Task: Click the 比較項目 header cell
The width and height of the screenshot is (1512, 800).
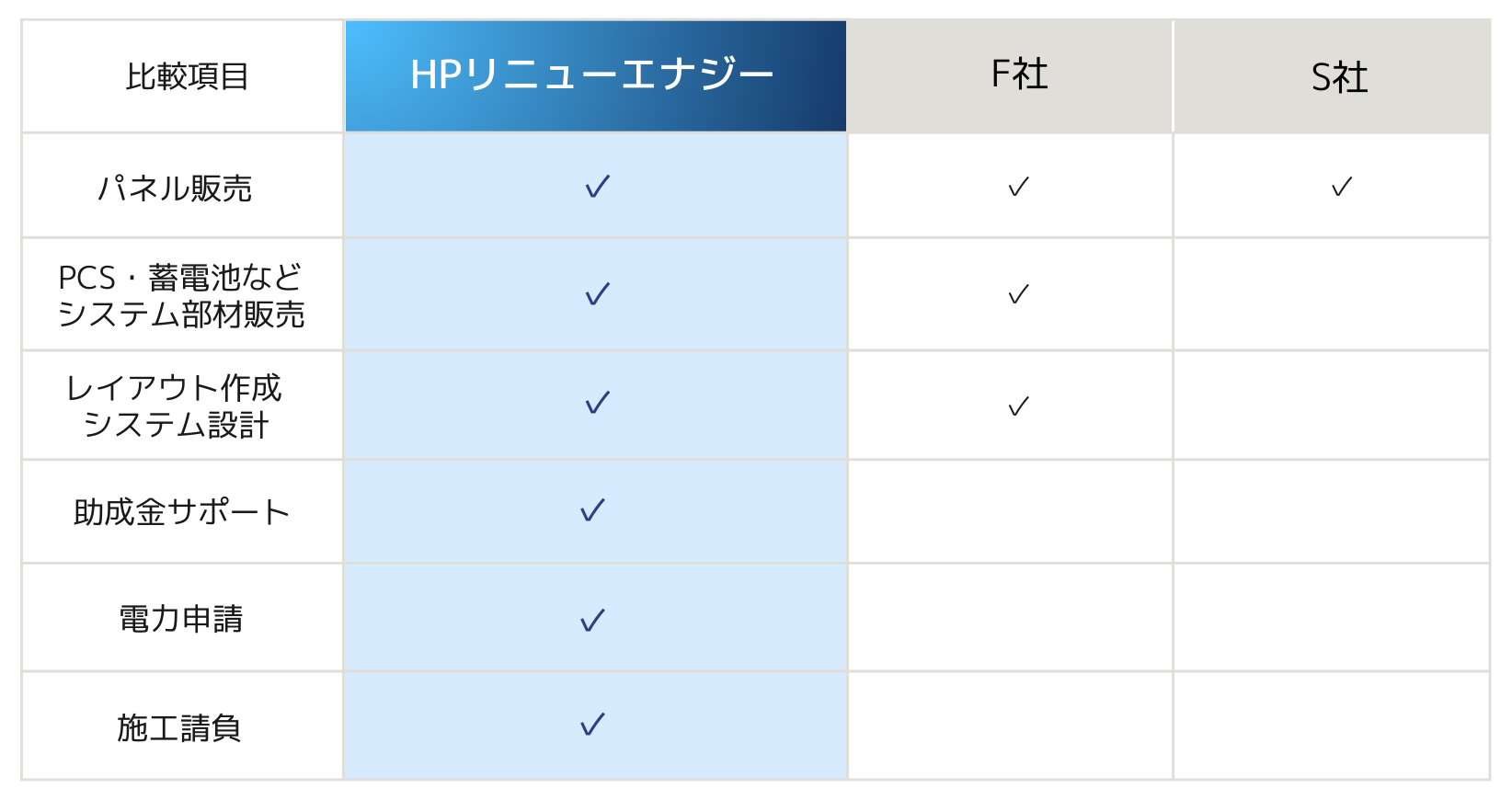Action: point(187,76)
